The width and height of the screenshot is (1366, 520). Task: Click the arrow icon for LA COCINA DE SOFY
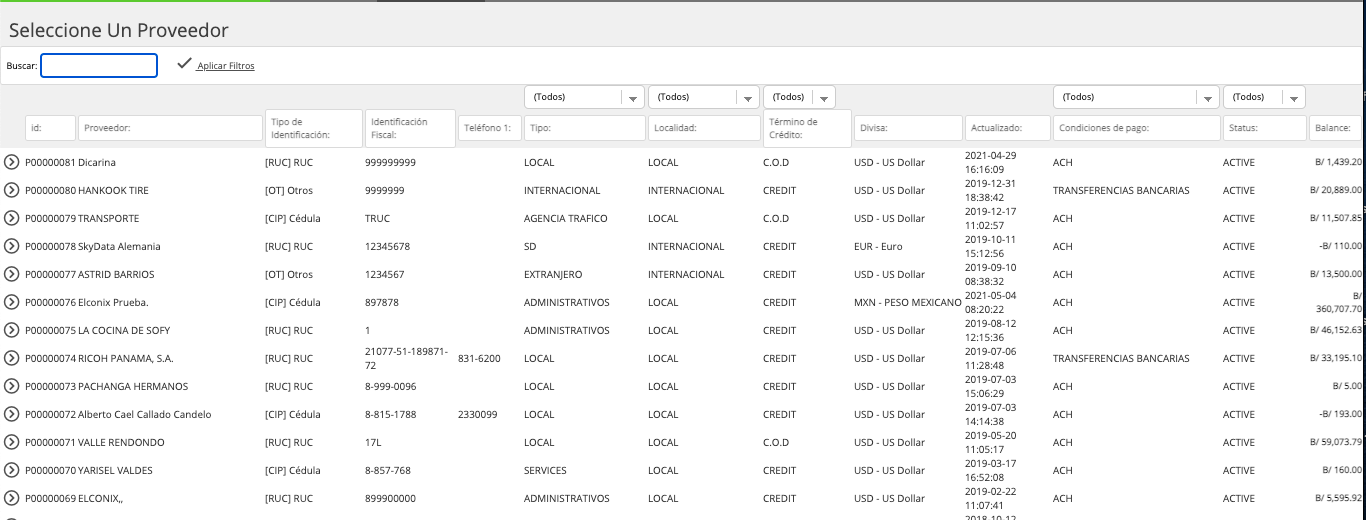click(x=11, y=330)
